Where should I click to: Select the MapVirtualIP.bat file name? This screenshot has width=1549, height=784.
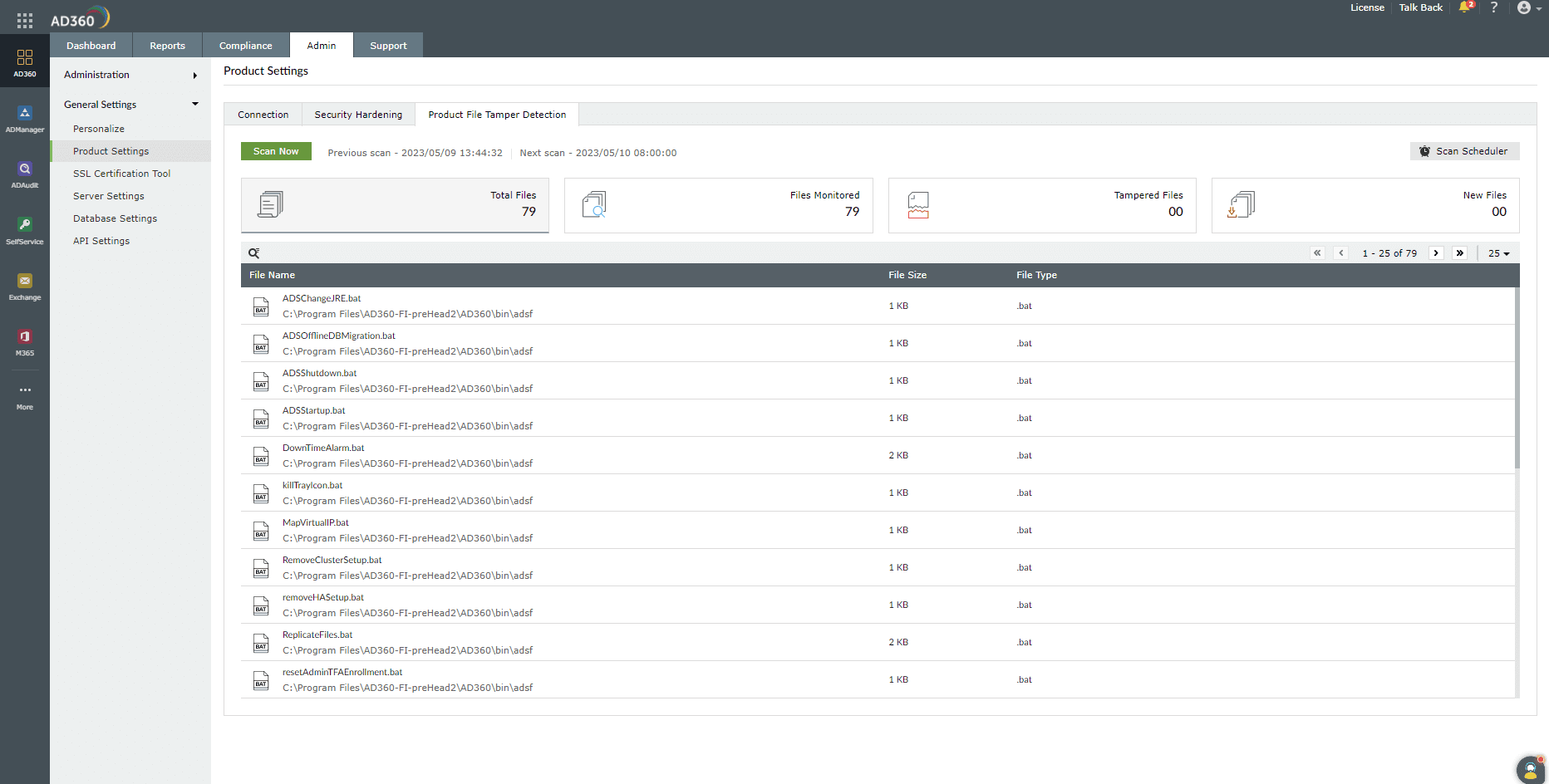pyautogui.click(x=316, y=522)
